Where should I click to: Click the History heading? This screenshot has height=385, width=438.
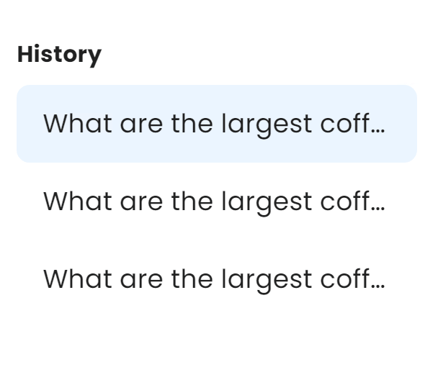[59, 55]
